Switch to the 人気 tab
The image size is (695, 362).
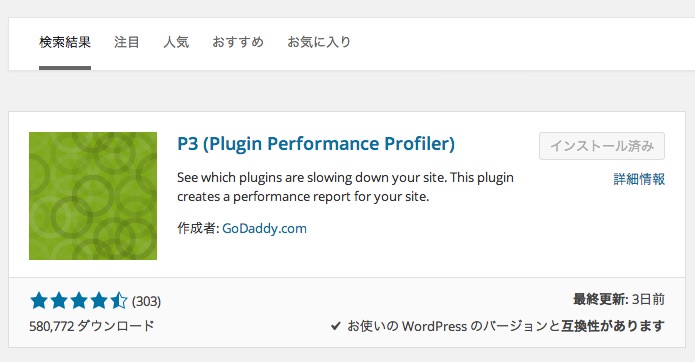[x=176, y=42]
